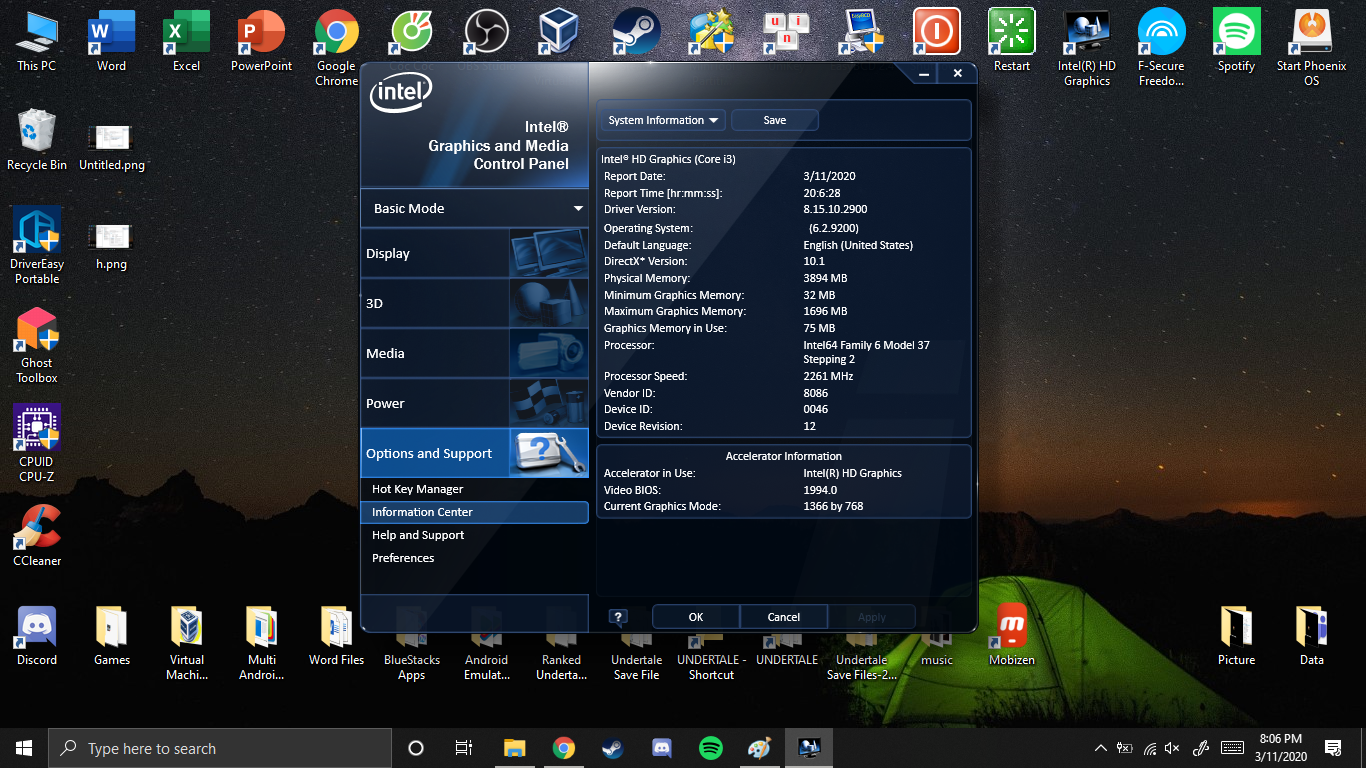Viewport: 1366px width, 768px height.
Task: Open the Untitled.png desktop file
Action: click(x=111, y=146)
